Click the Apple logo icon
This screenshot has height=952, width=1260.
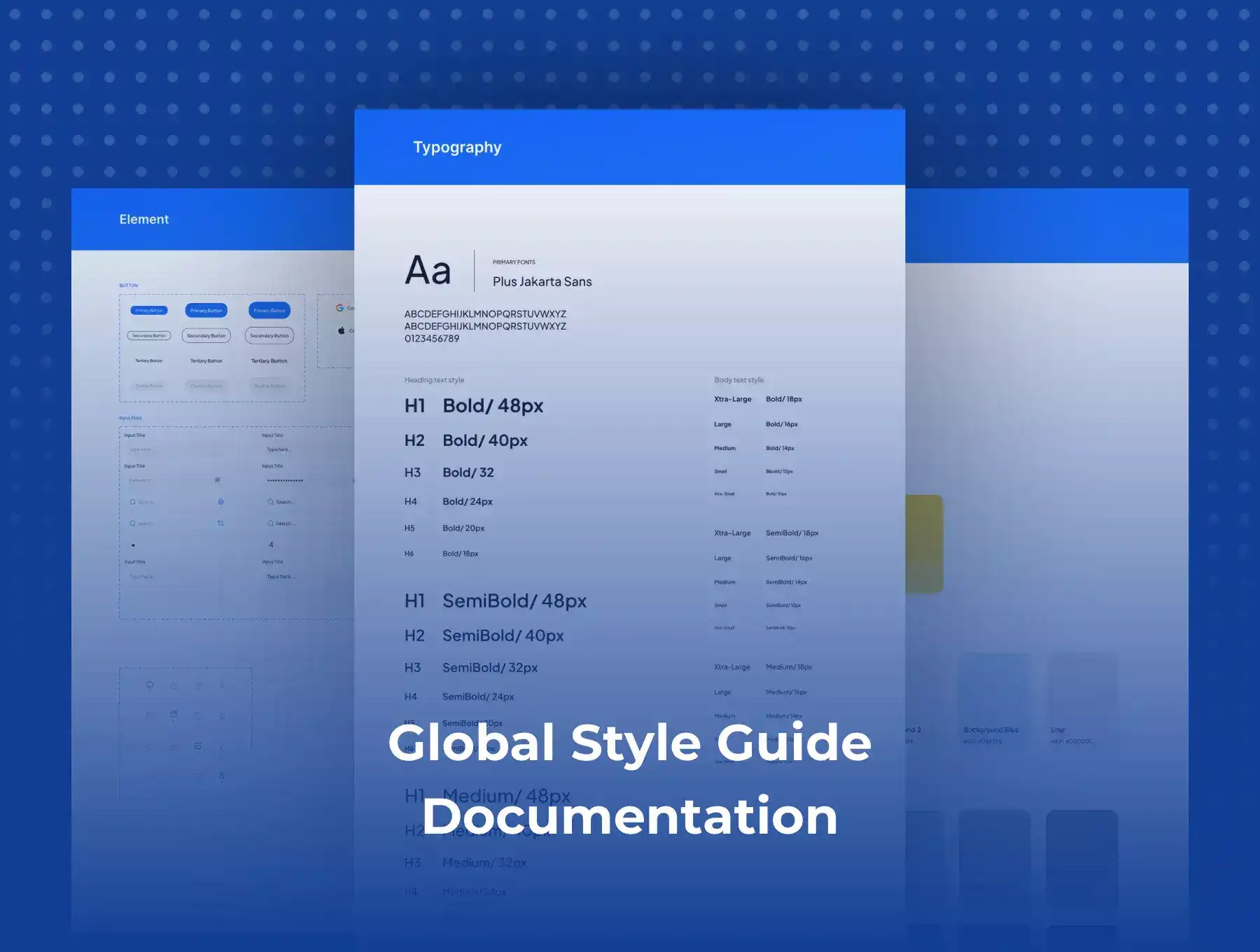[341, 330]
